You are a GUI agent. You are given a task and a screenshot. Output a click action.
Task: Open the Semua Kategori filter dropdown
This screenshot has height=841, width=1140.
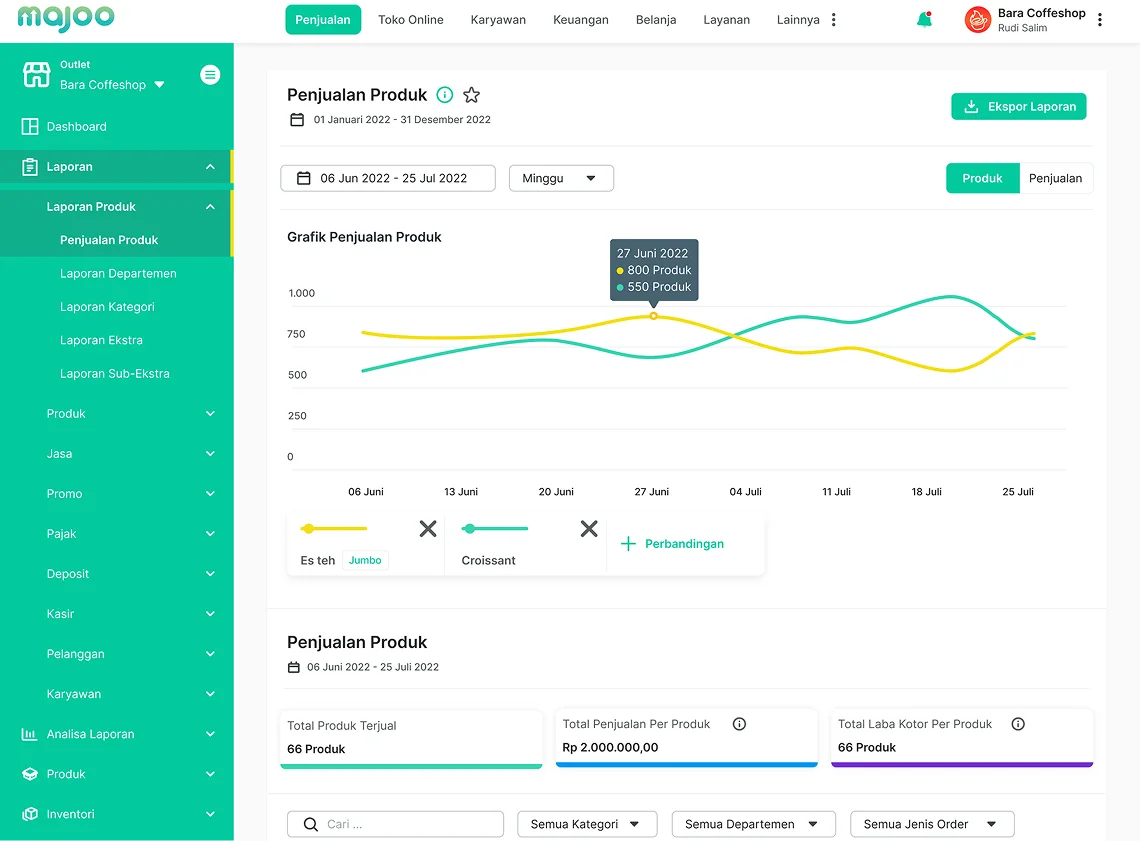click(586, 824)
